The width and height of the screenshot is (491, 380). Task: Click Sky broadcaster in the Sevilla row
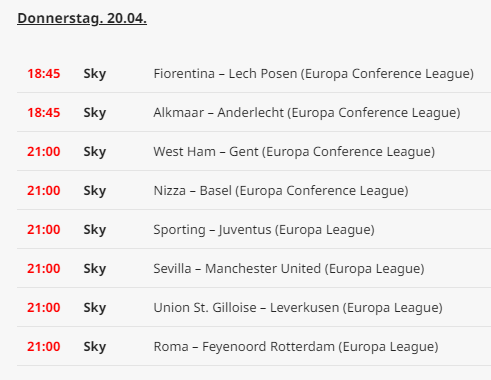[95, 269]
